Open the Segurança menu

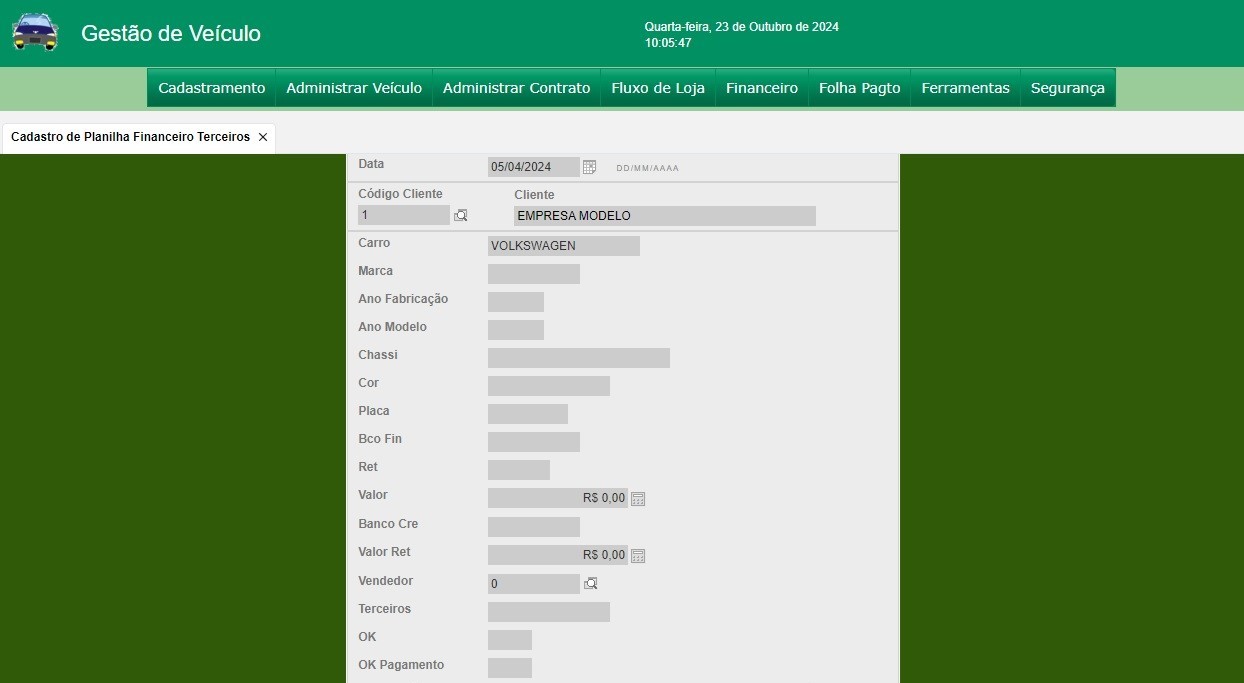click(1067, 88)
